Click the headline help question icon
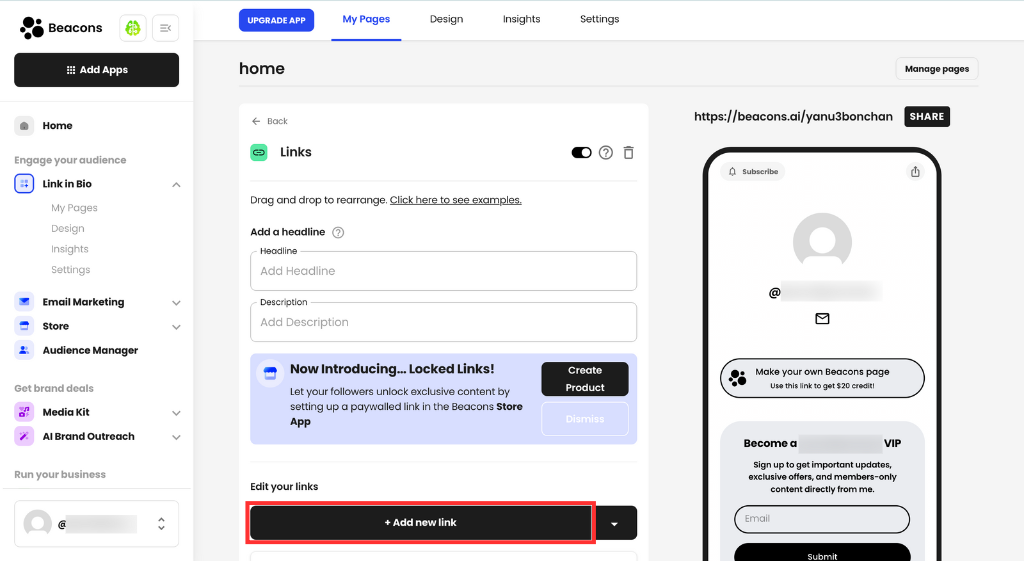Screen dimensions: 1024x561 338,232
